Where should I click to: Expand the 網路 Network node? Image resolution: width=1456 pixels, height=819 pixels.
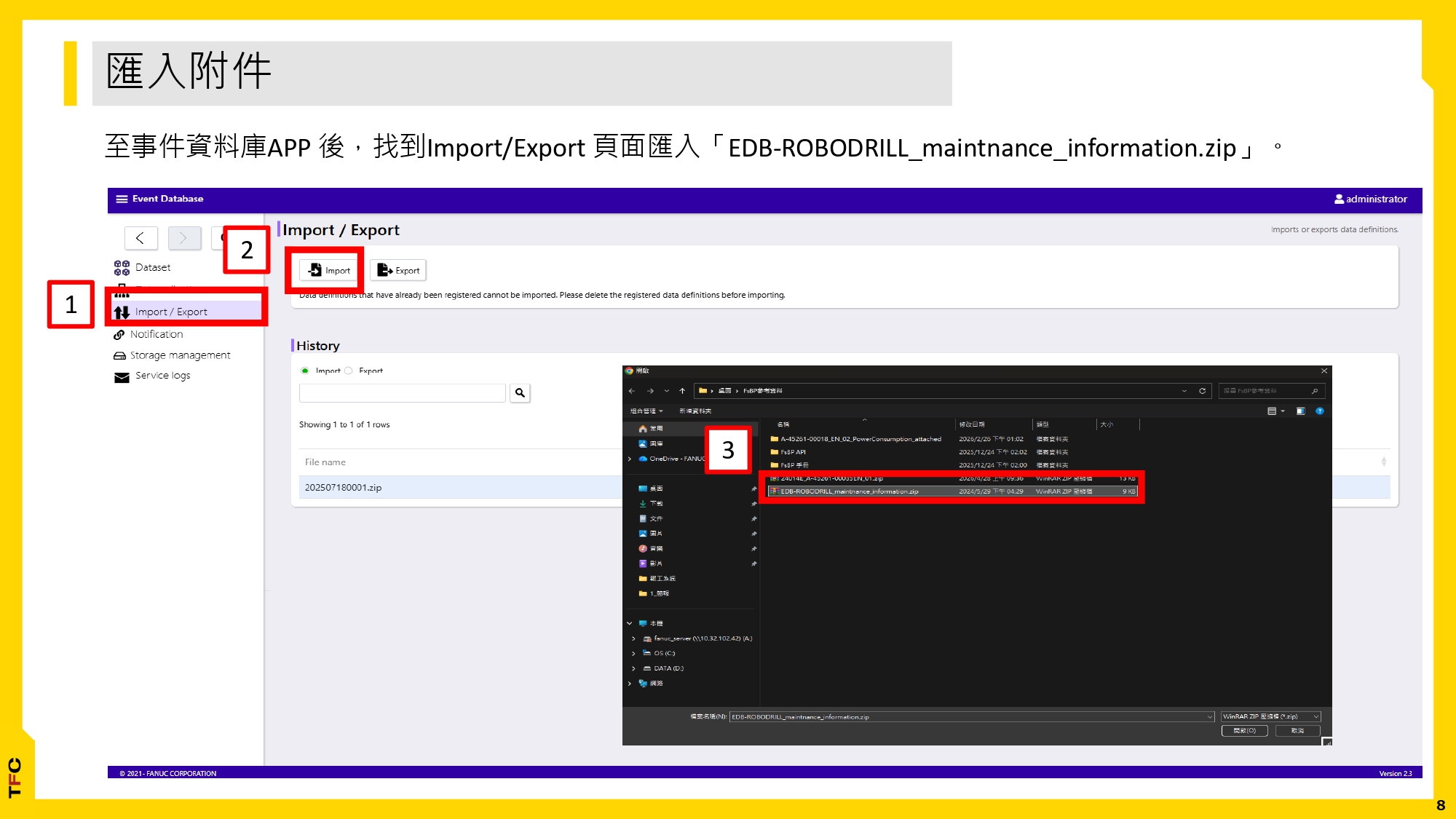[630, 684]
